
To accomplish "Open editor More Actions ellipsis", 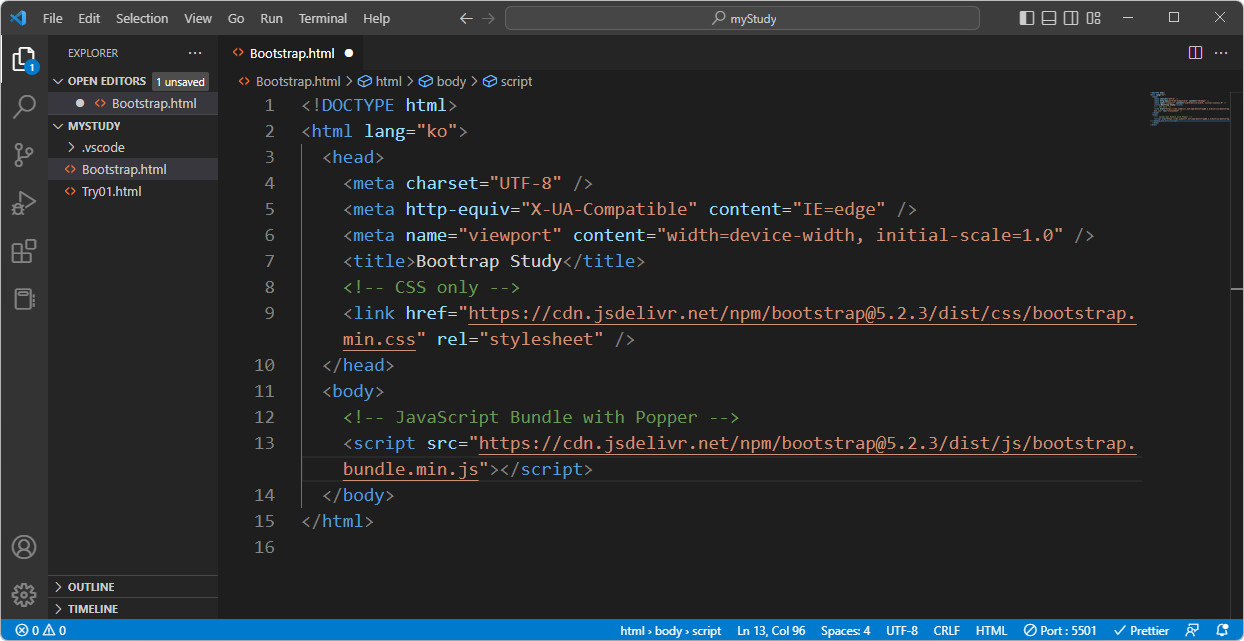I will click(x=1221, y=53).
